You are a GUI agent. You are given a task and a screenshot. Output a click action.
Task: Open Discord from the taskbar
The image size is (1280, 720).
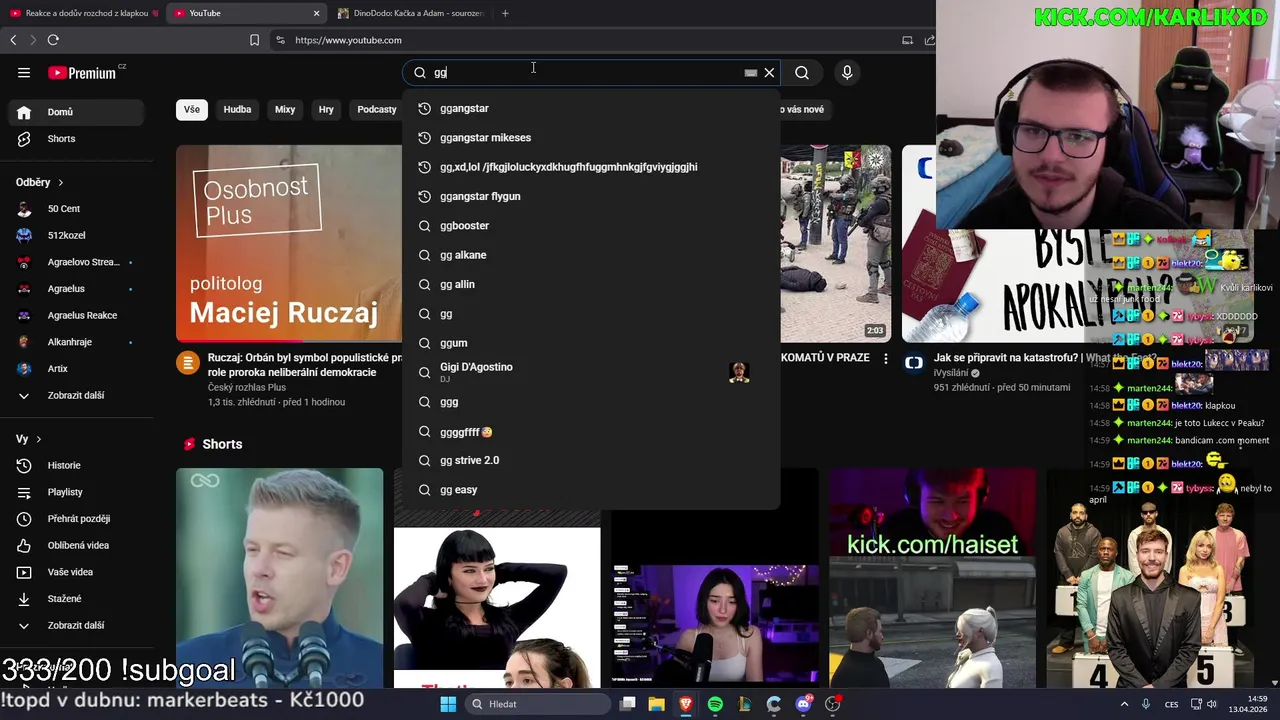[803, 704]
